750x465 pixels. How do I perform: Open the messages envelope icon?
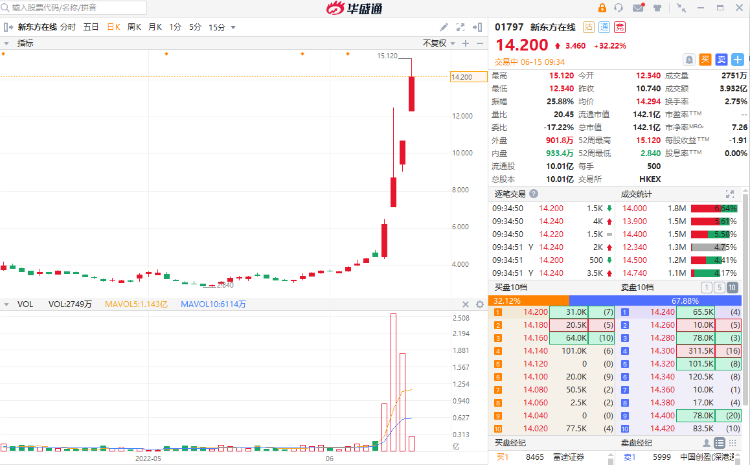tap(639, 8)
